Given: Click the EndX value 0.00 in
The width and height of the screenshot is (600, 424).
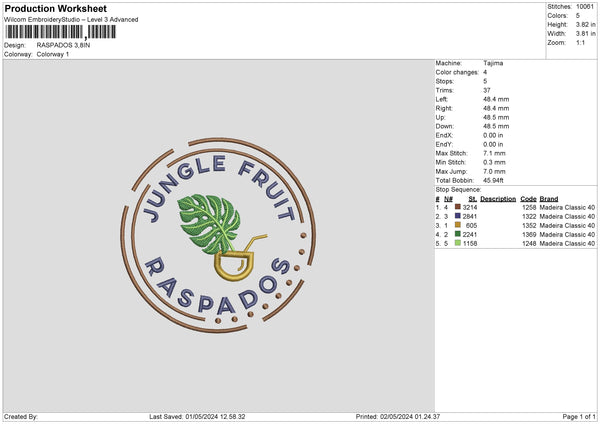Looking at the screenshot, I should pos(493,135).
